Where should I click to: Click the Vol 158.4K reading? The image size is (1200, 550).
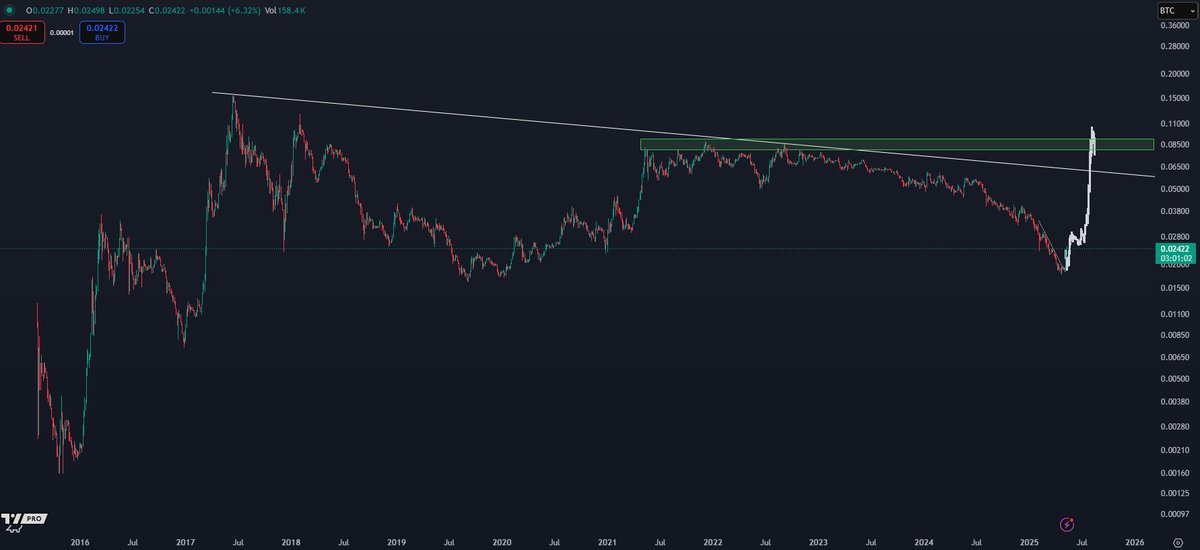pyautogui.click(x=286, y=11)
